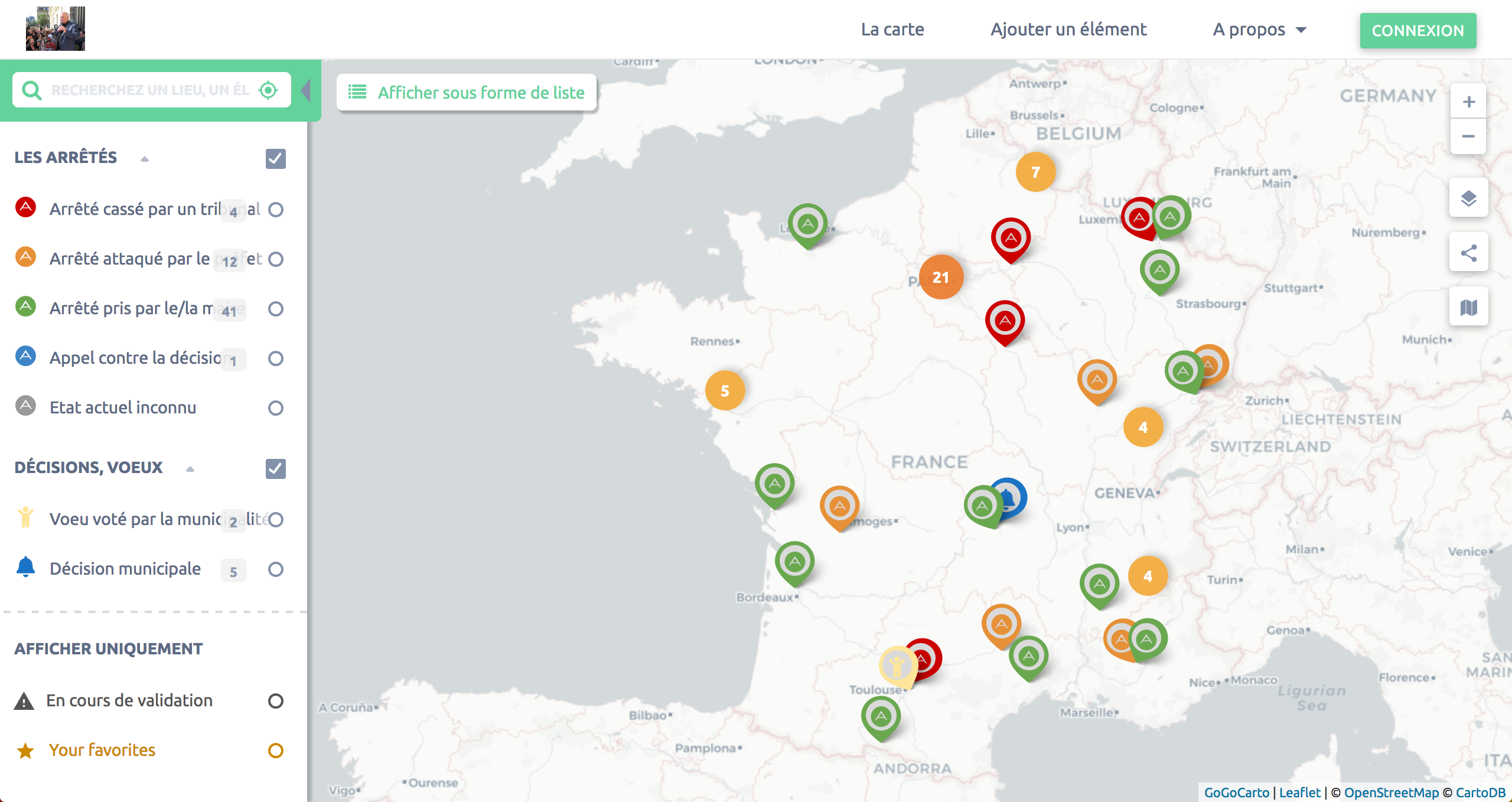This screenshot has width=1512, height=802.
Task: Open the A propos dropdown menu
Action: pos(1259,30)
